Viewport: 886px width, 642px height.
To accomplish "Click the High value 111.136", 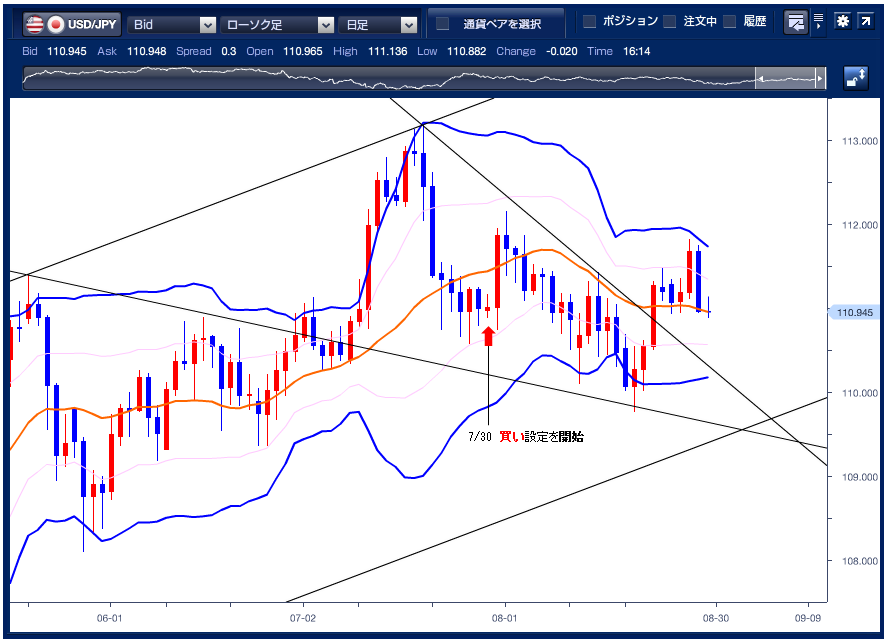I will click(x=388, y=51).
